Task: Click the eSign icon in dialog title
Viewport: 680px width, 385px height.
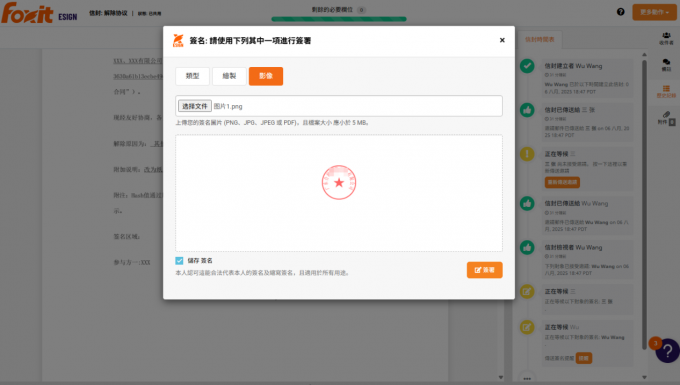Action: [178, 40]
